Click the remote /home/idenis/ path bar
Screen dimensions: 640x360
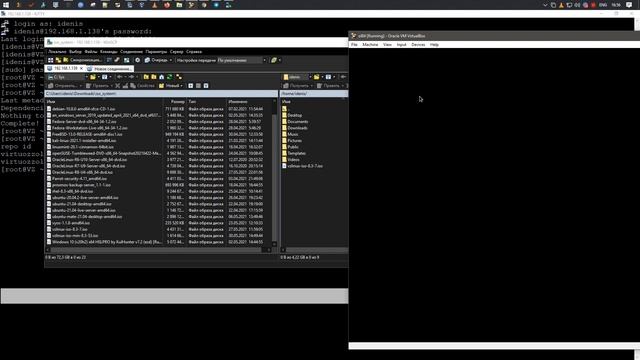pos(314,93)
